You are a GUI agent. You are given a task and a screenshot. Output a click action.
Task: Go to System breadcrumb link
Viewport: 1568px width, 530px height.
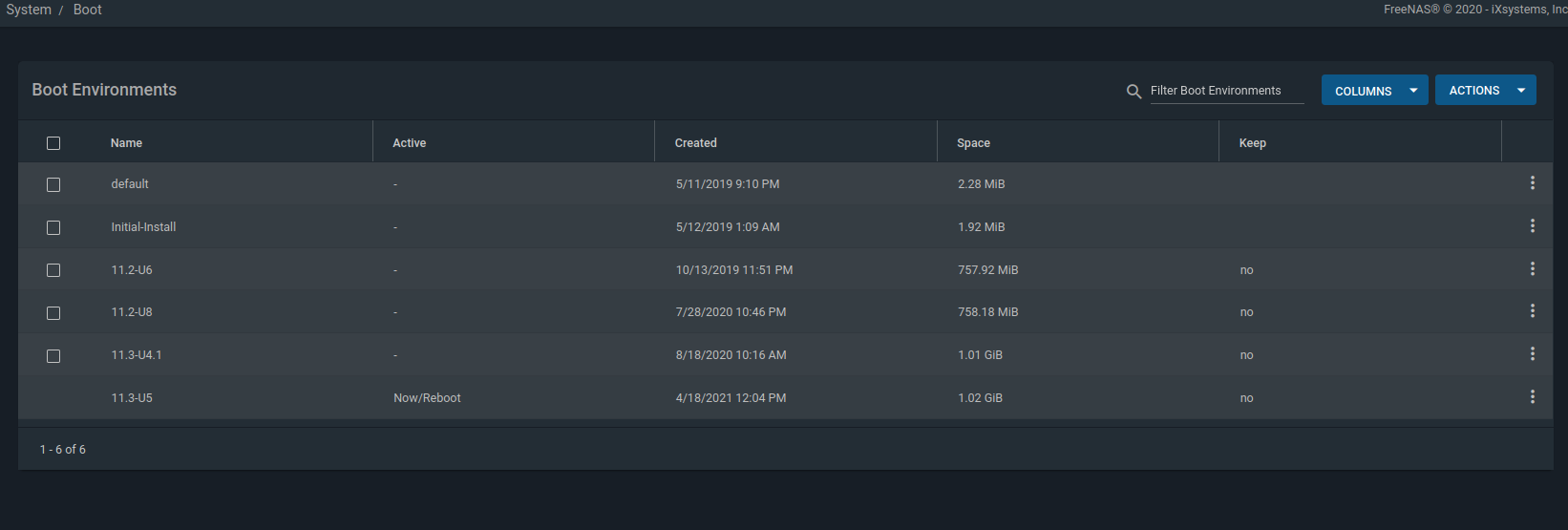(29, 10)
